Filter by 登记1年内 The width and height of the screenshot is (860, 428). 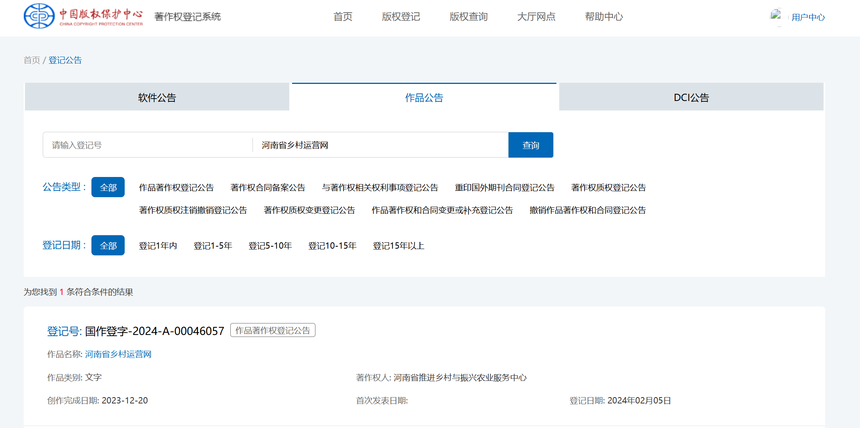click(158, 246)
